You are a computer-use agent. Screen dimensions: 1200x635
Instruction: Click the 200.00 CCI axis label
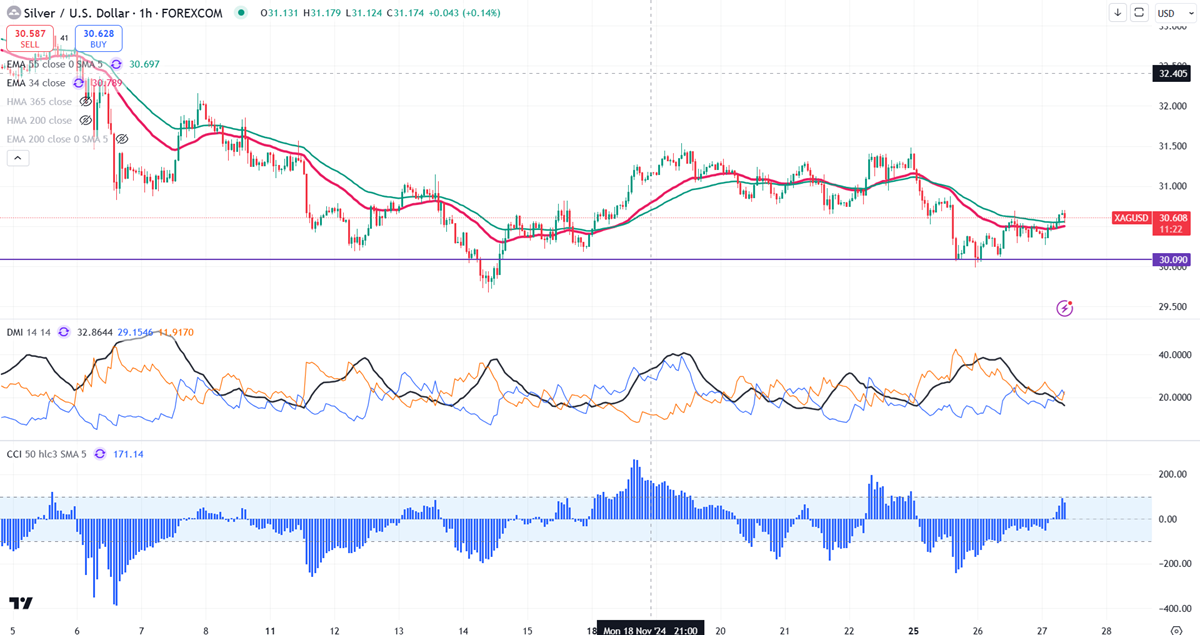(x=1171, y=473)
